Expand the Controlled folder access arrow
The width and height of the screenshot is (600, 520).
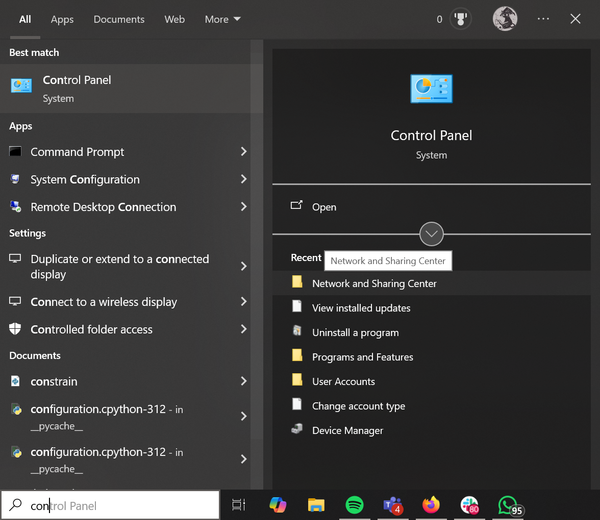(x=243, y=329)
